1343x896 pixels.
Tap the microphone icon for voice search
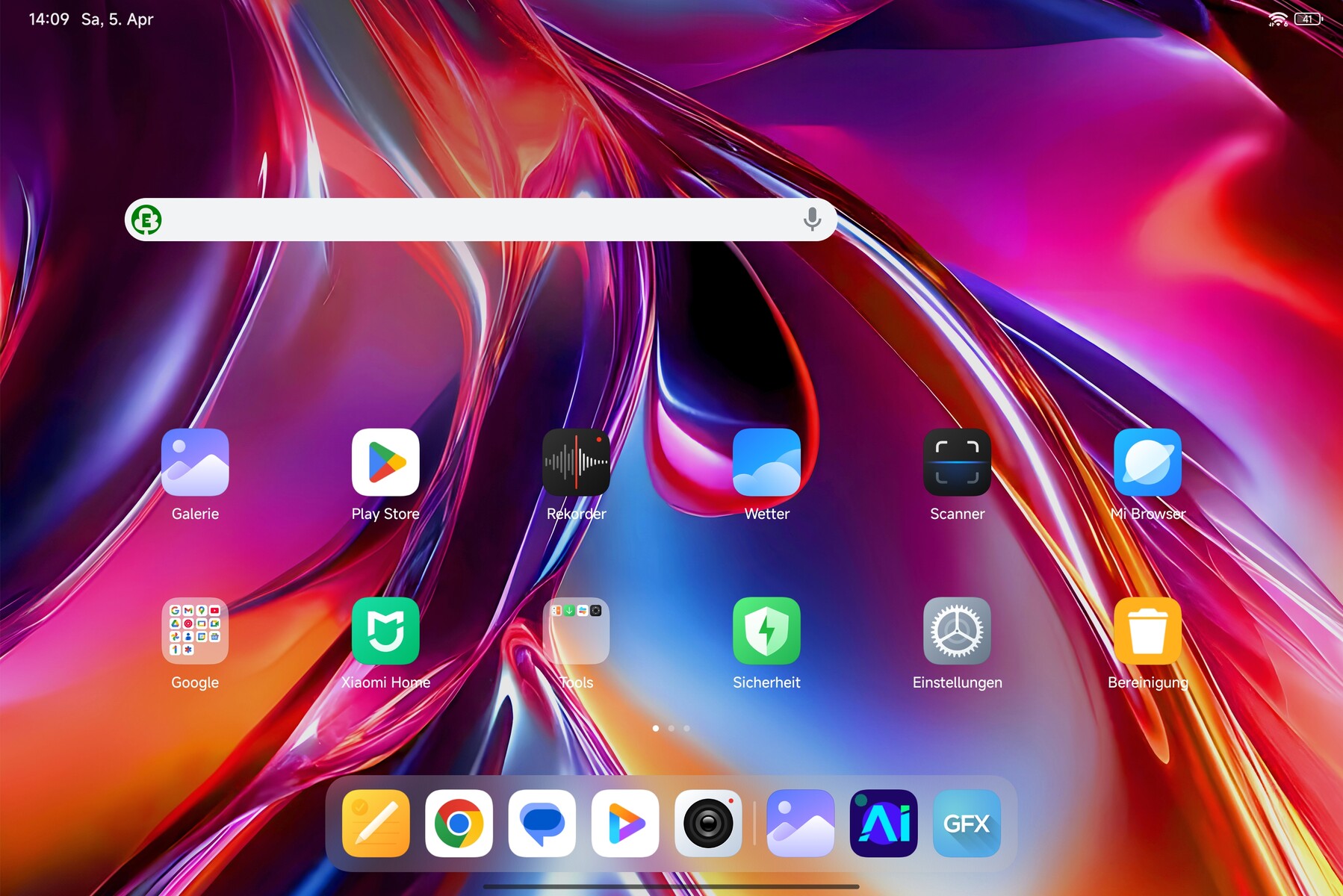tap(812, 220)
